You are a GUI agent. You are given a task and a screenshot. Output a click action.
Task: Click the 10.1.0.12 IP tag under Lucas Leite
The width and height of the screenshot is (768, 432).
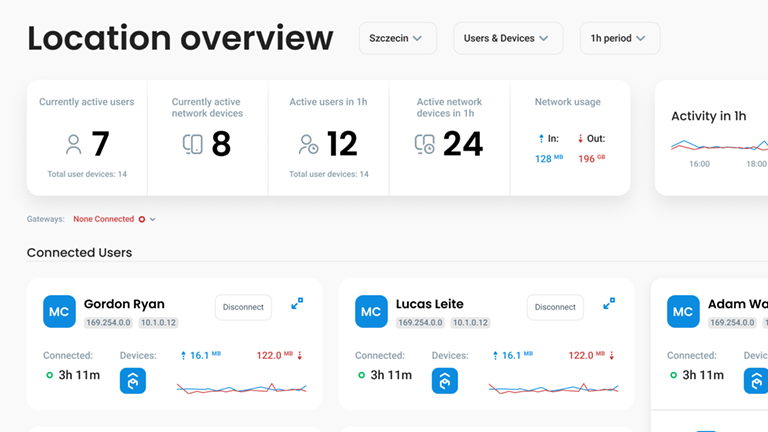tap(470, 323)
